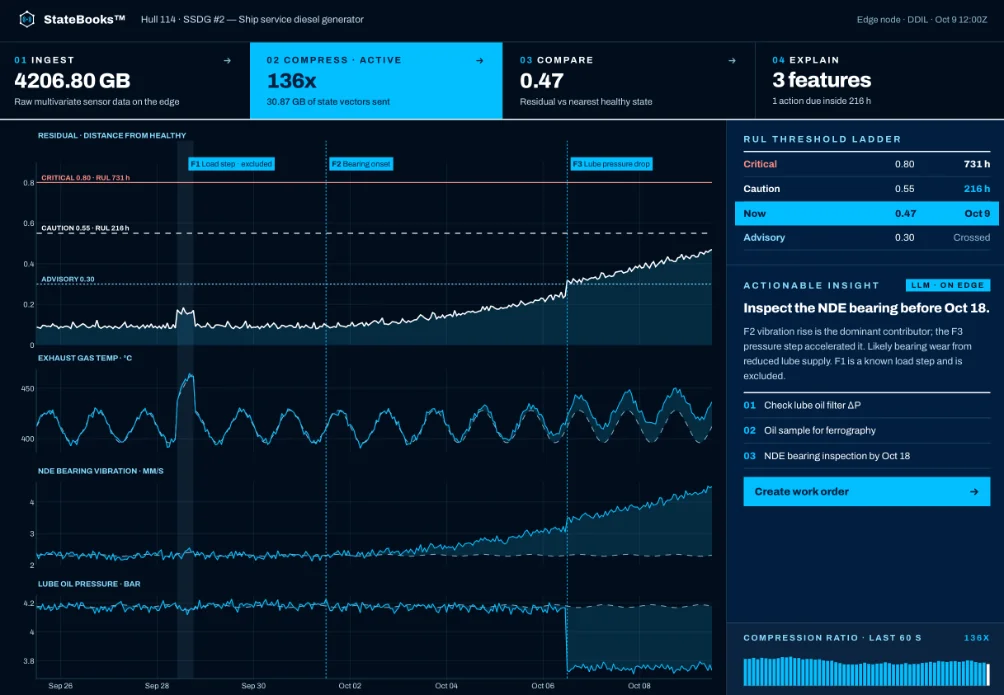Image resolution: width=1004 pixels, height=695 pixels.
Task: Click the arrow on the Compare card
Action: [x=732, y=61]
